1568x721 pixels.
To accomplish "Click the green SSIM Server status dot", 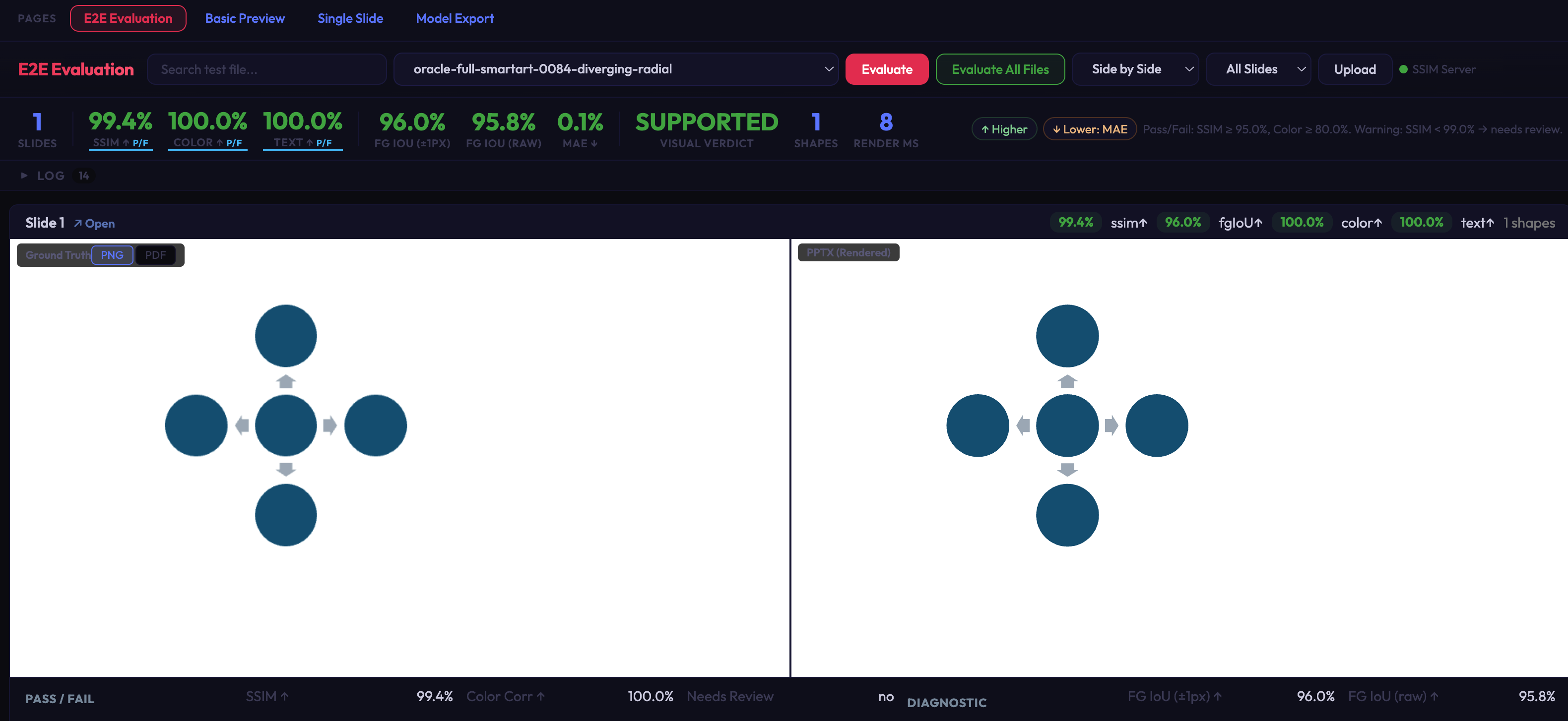I will pyautogui.click(x=1403, y=69).
